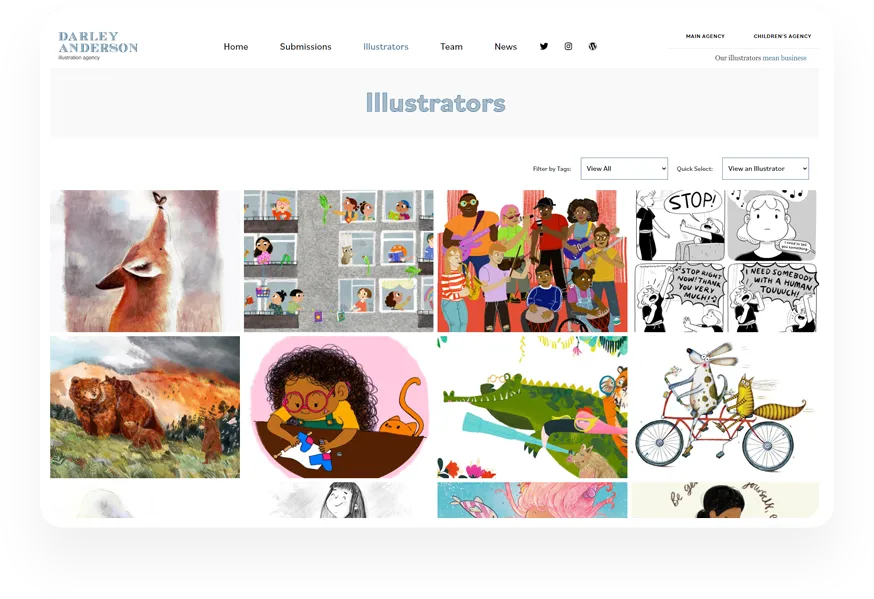The height and width of the screenshot is (599, 874).
Task: Click the Darley Anderson logo
Action: [x=98, y=45]
